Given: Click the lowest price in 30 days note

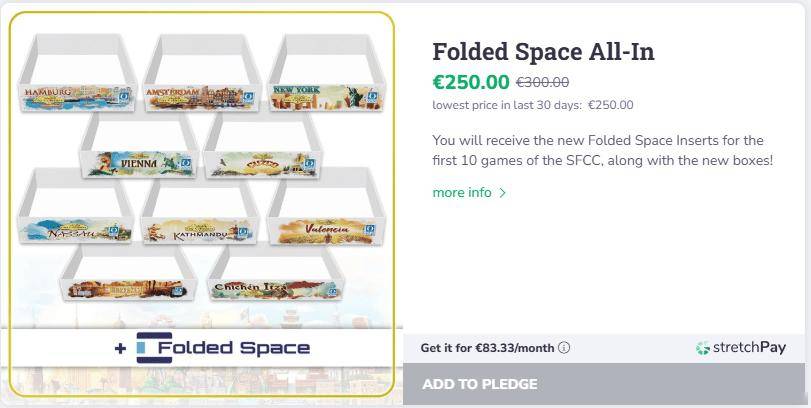Looking at the screenshot, I should pyautogui.click(x=532, y=105).
